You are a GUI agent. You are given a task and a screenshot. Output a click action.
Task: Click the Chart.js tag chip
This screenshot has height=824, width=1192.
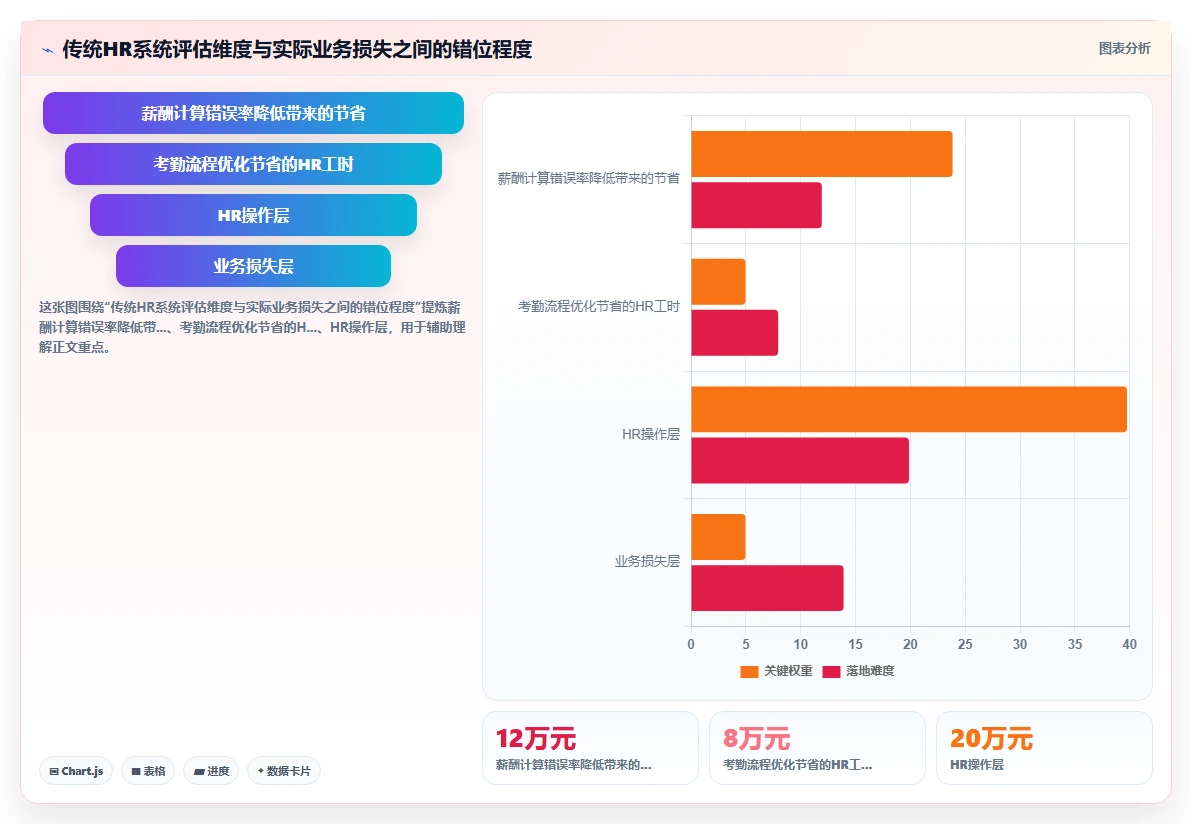(x=76, y=771)
